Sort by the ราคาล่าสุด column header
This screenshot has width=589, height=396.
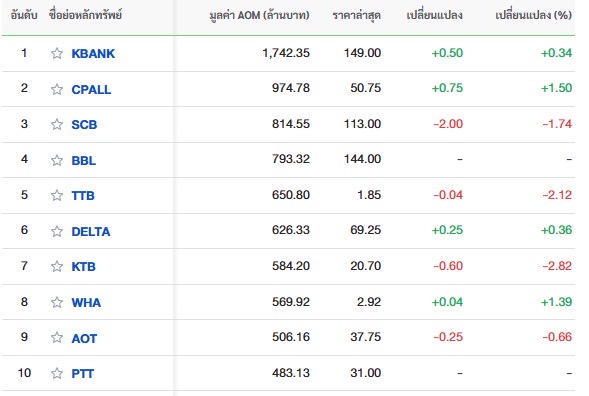(356, 15)
